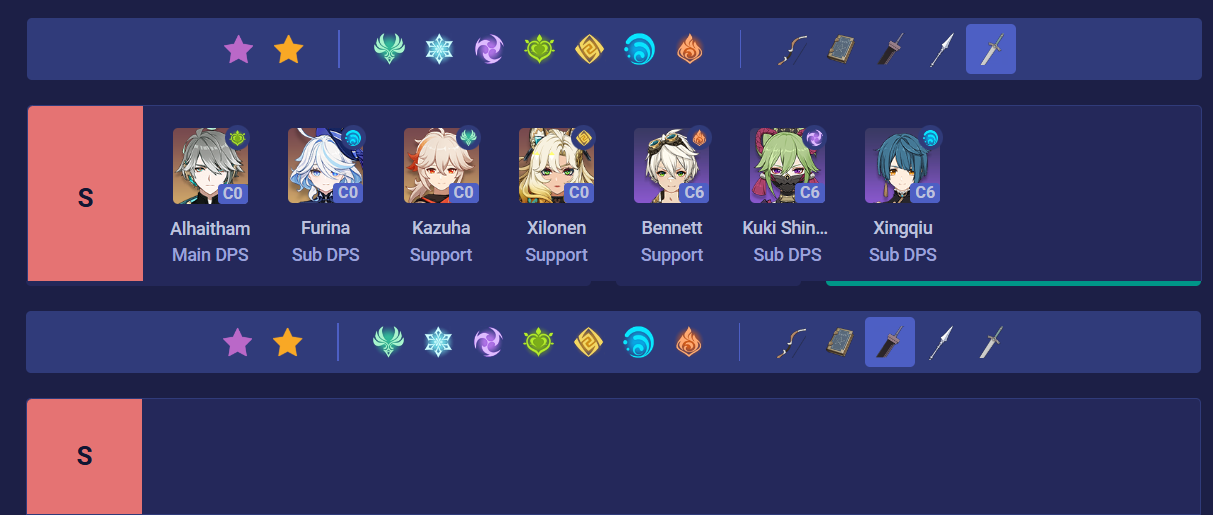Select the Cryo element filter in top bar
The height and width of the screenshot is (515, 1213).
coord(439,49)
